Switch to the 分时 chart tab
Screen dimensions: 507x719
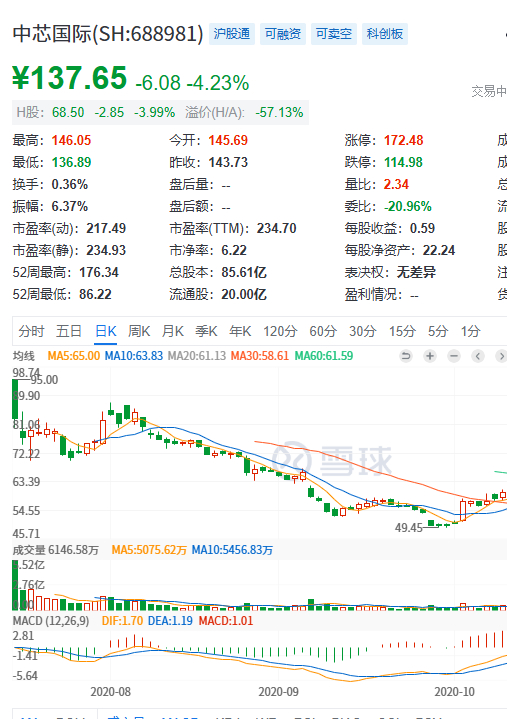31,331
